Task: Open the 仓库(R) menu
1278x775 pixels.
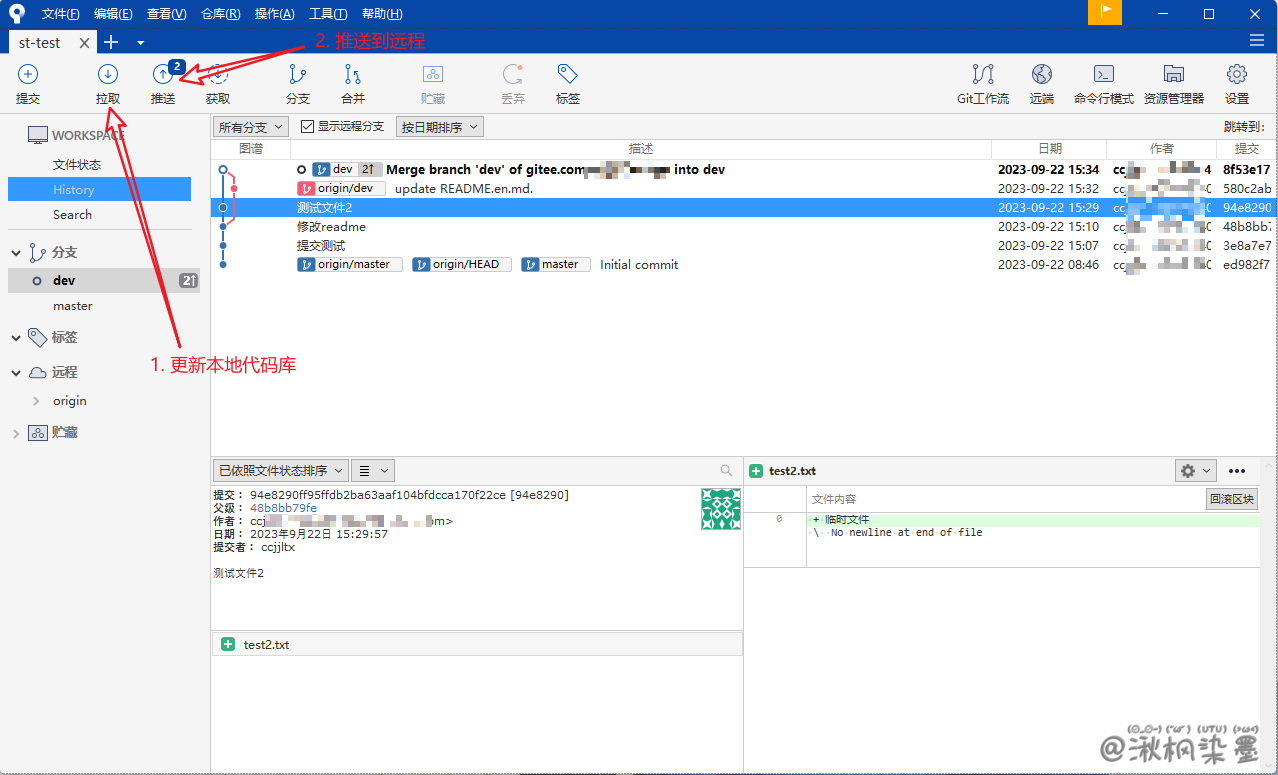Action: [x=220, y=14]
